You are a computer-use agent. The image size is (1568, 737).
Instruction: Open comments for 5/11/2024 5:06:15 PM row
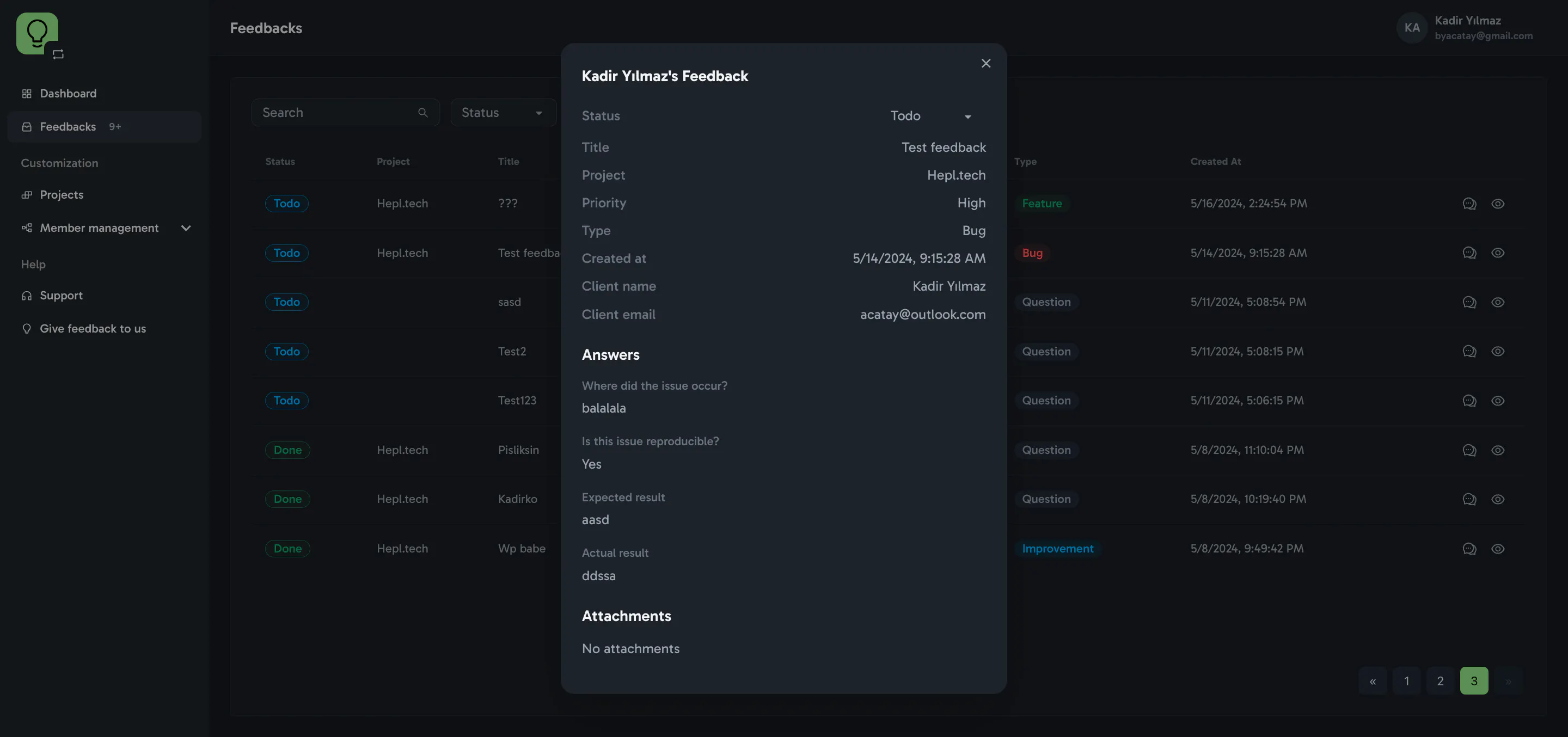tap(1469, 401)
